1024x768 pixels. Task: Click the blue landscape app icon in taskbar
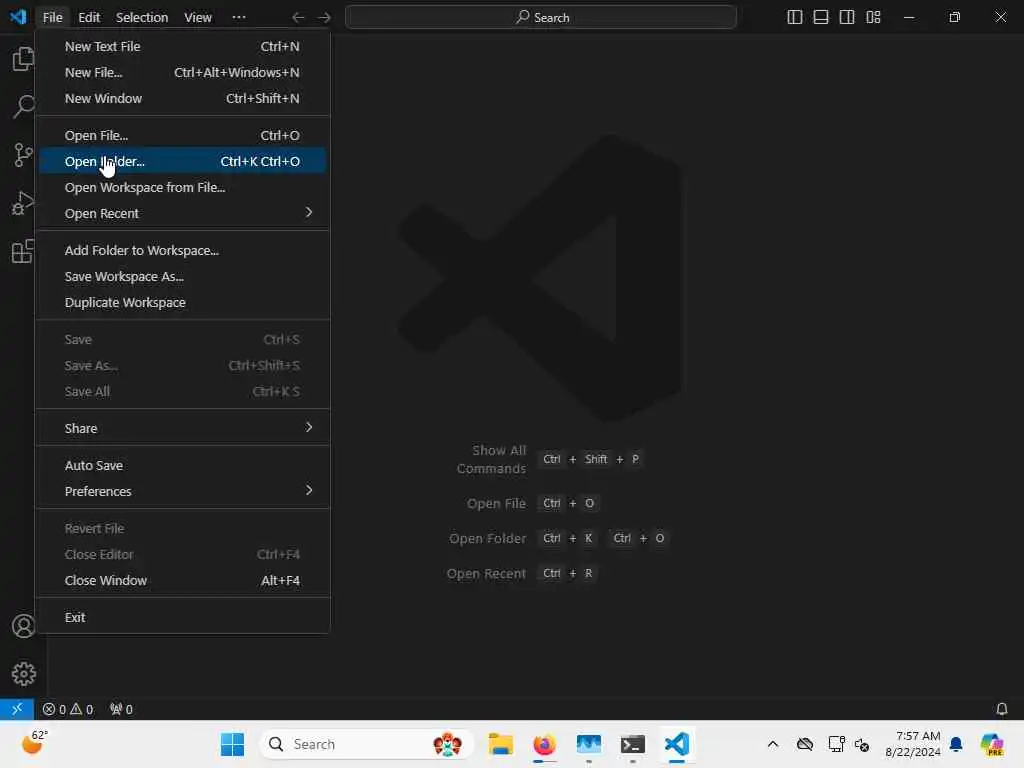[x=588, y=744]
